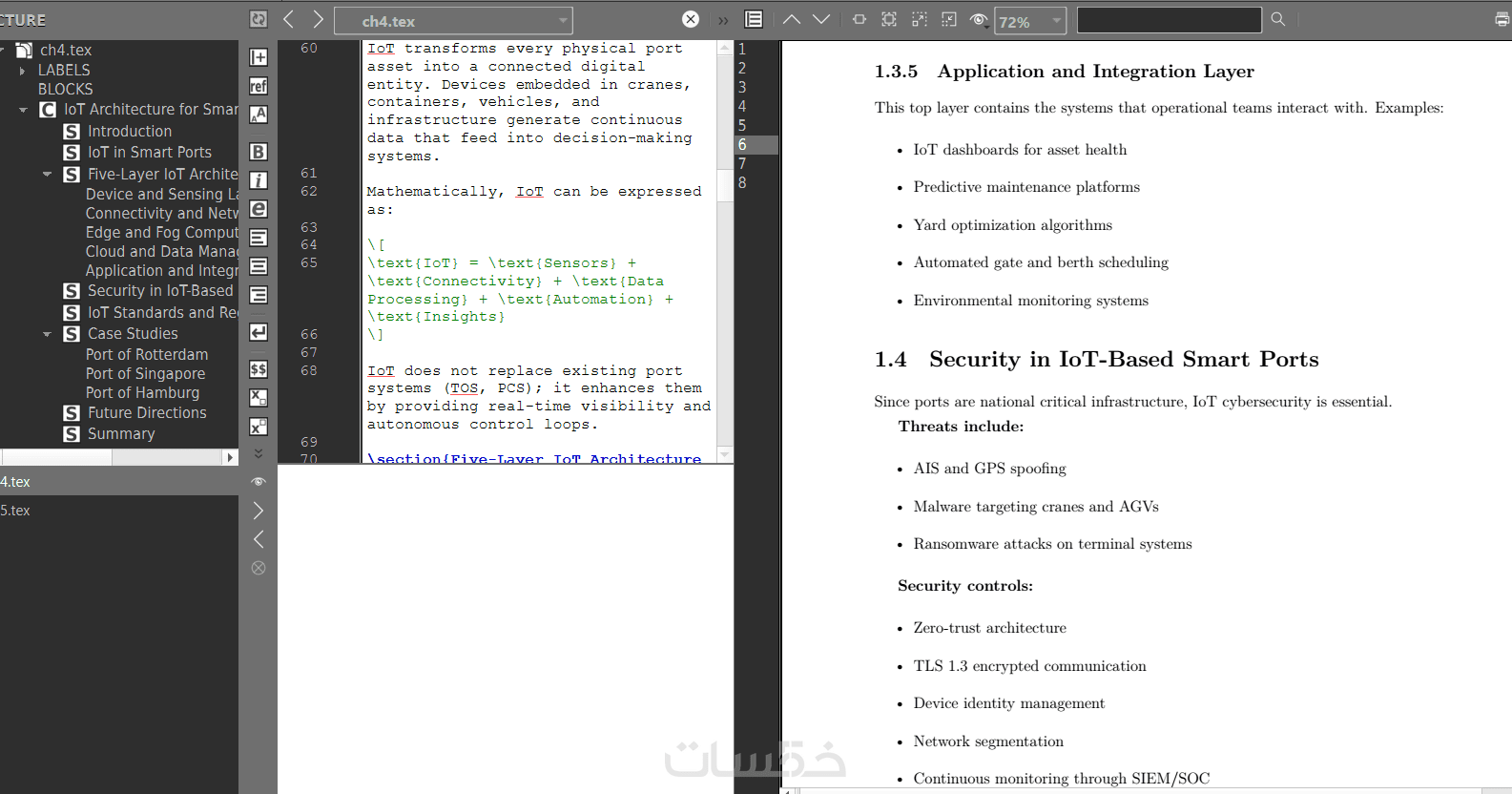Expand the LABELS node
This screenshot has height=794, width=1512.
click(x=23, y=71)
